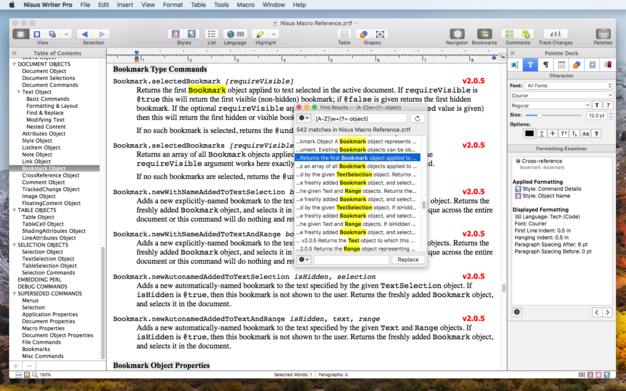Select the Table palette icon in dock
The image size is (626, 391).
point(561,65)
